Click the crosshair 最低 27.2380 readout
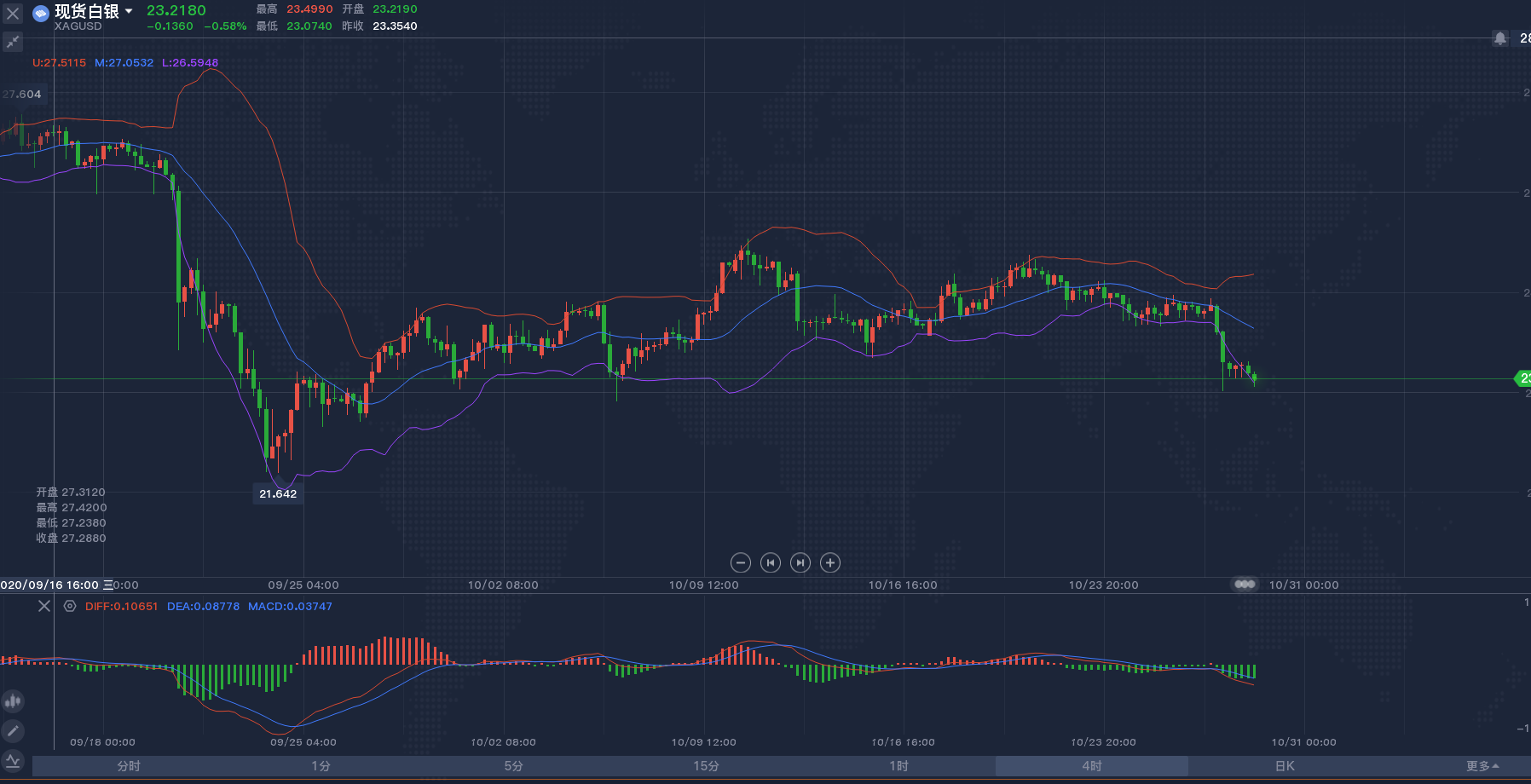1531x784 pixels. pyautogui.click(x=71, y=523)
